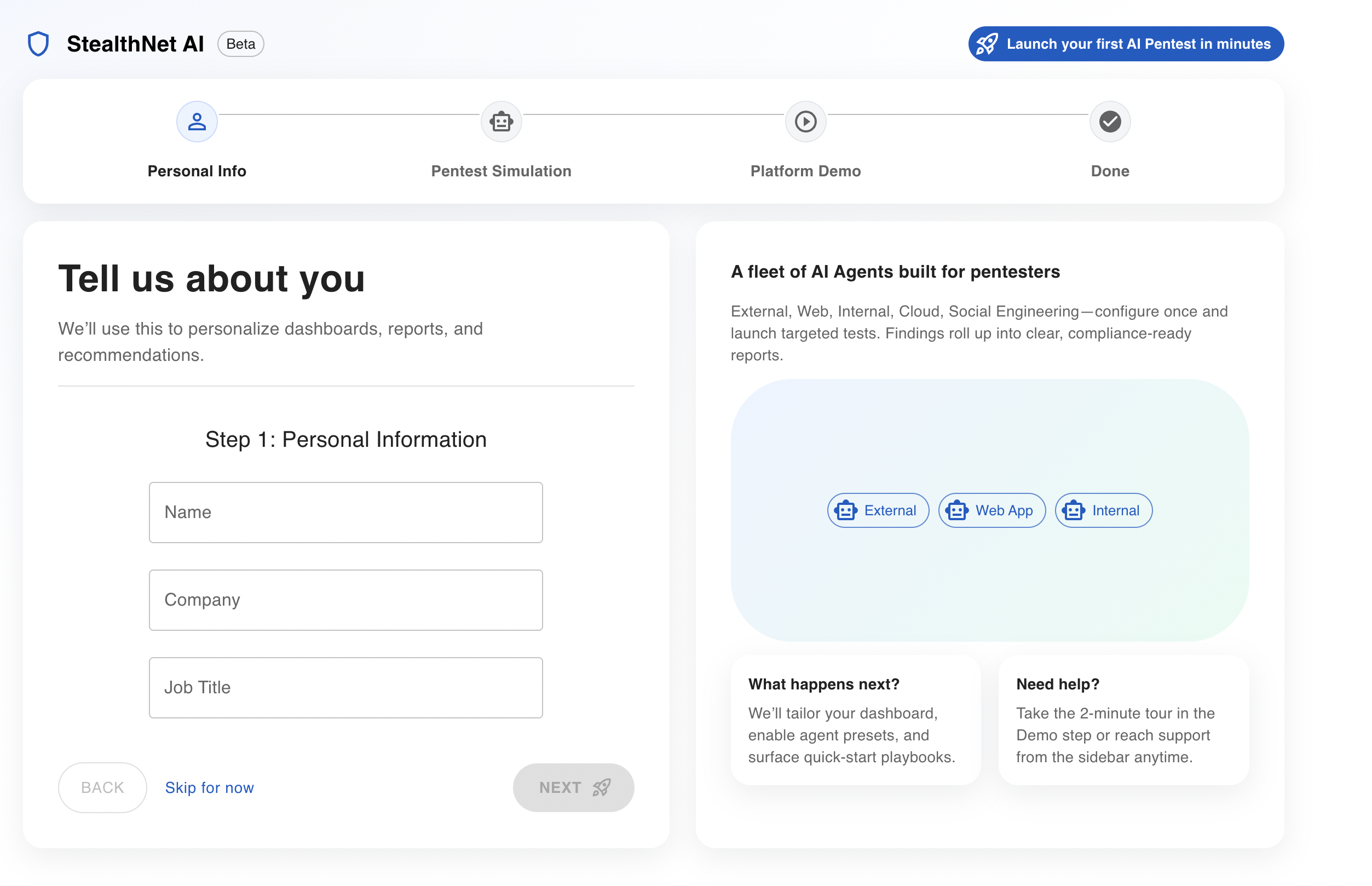Click the StealthNet AI shield logo
1372x886 pixels.
coord(38,44)
